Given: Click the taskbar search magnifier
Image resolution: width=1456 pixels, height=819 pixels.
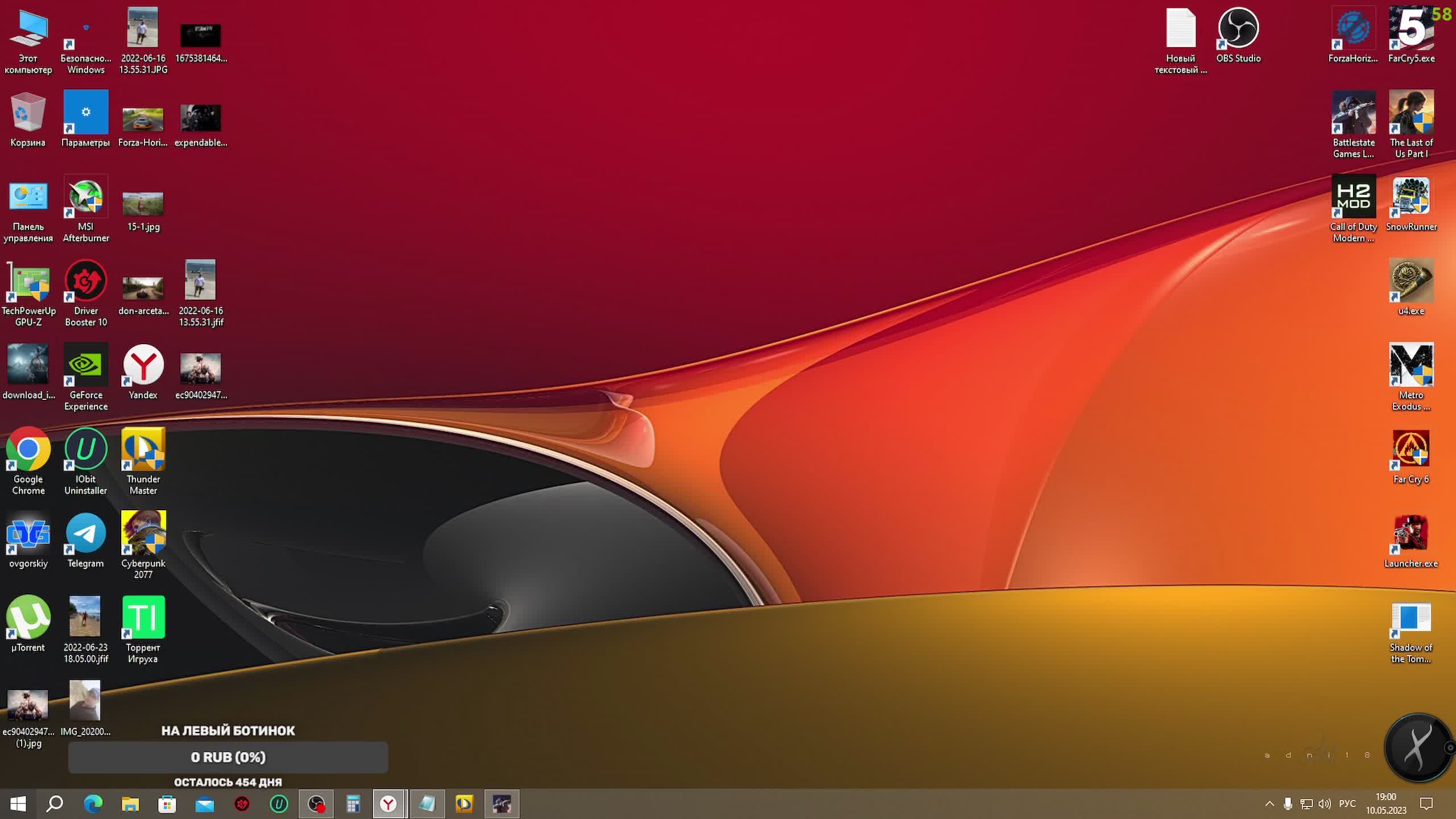Looking at the screenshot, I should (x=55, y=804).
